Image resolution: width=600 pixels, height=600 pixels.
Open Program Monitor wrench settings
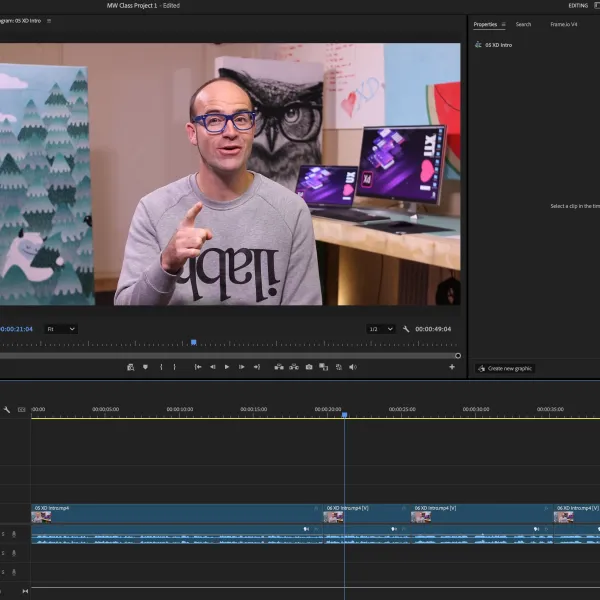tap(406, 329)
